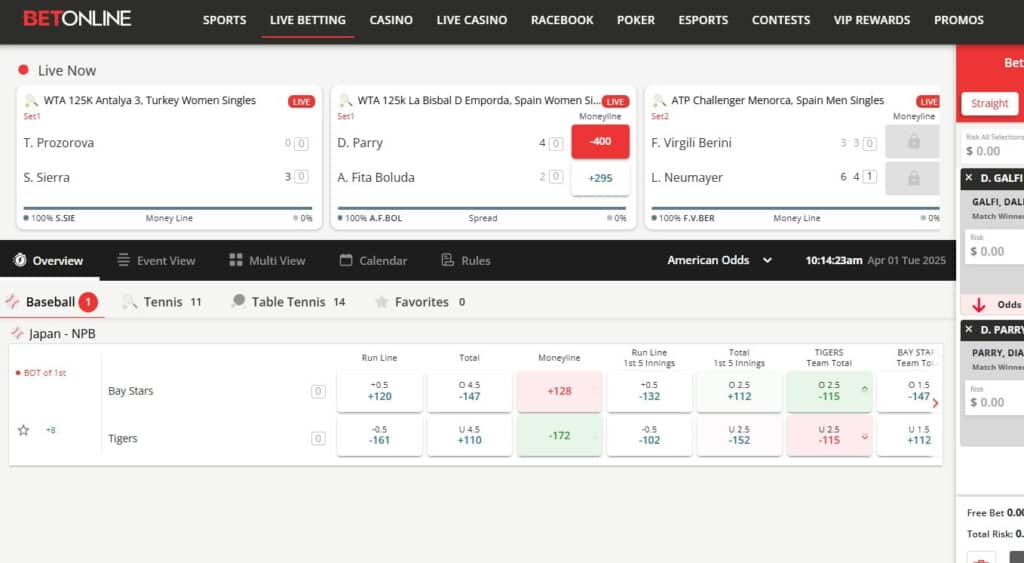The height and width of the screenshot is (563, 1024).
Task: Click locked odds for L. Neumayer
Action: [x=913, y=178]
